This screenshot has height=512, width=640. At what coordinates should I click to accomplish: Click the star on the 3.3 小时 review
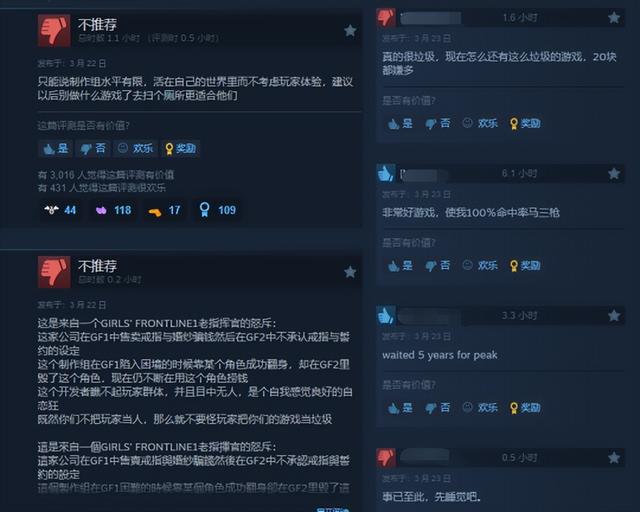point(614,316)
